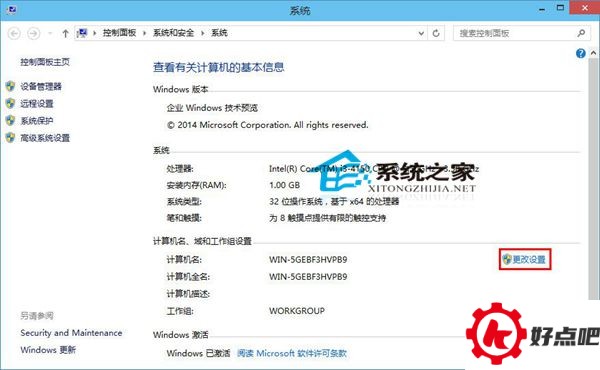Click the WORKGROUP value
This screenshot has width=600, height=370.
pyautogui.click(x=297, y=311)
